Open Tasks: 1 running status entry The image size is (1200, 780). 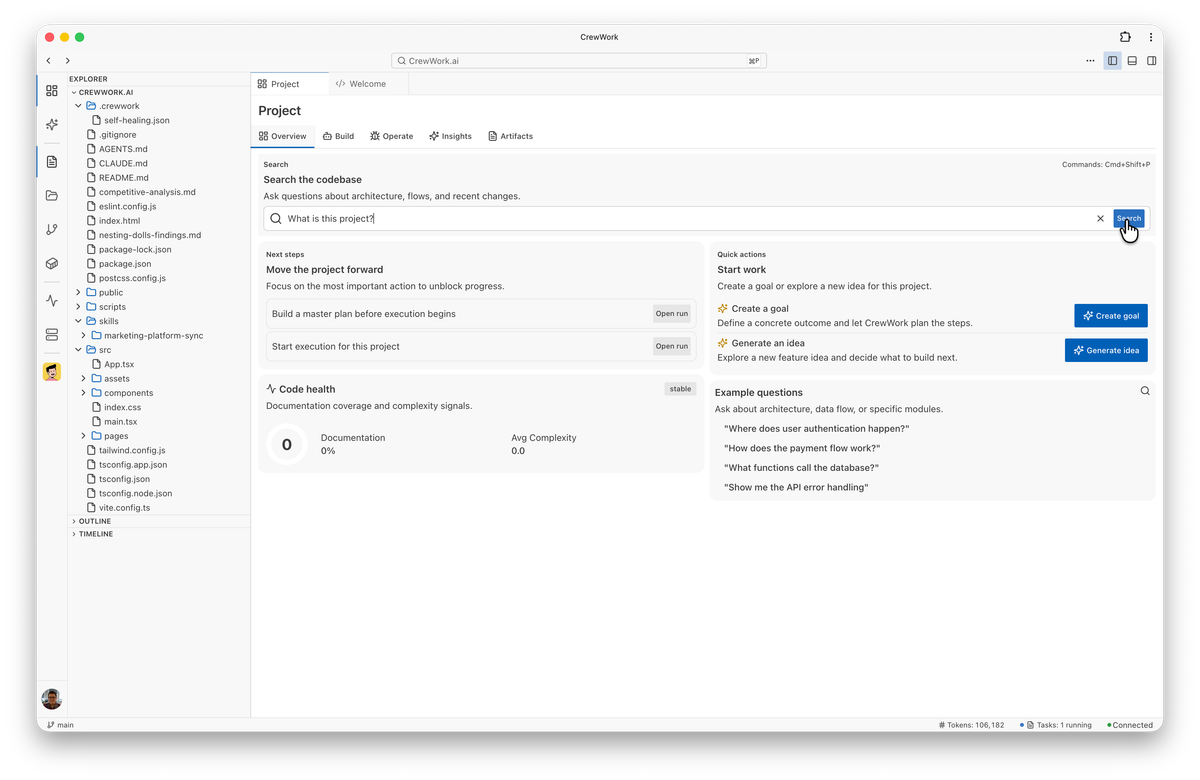point(1056,725)
